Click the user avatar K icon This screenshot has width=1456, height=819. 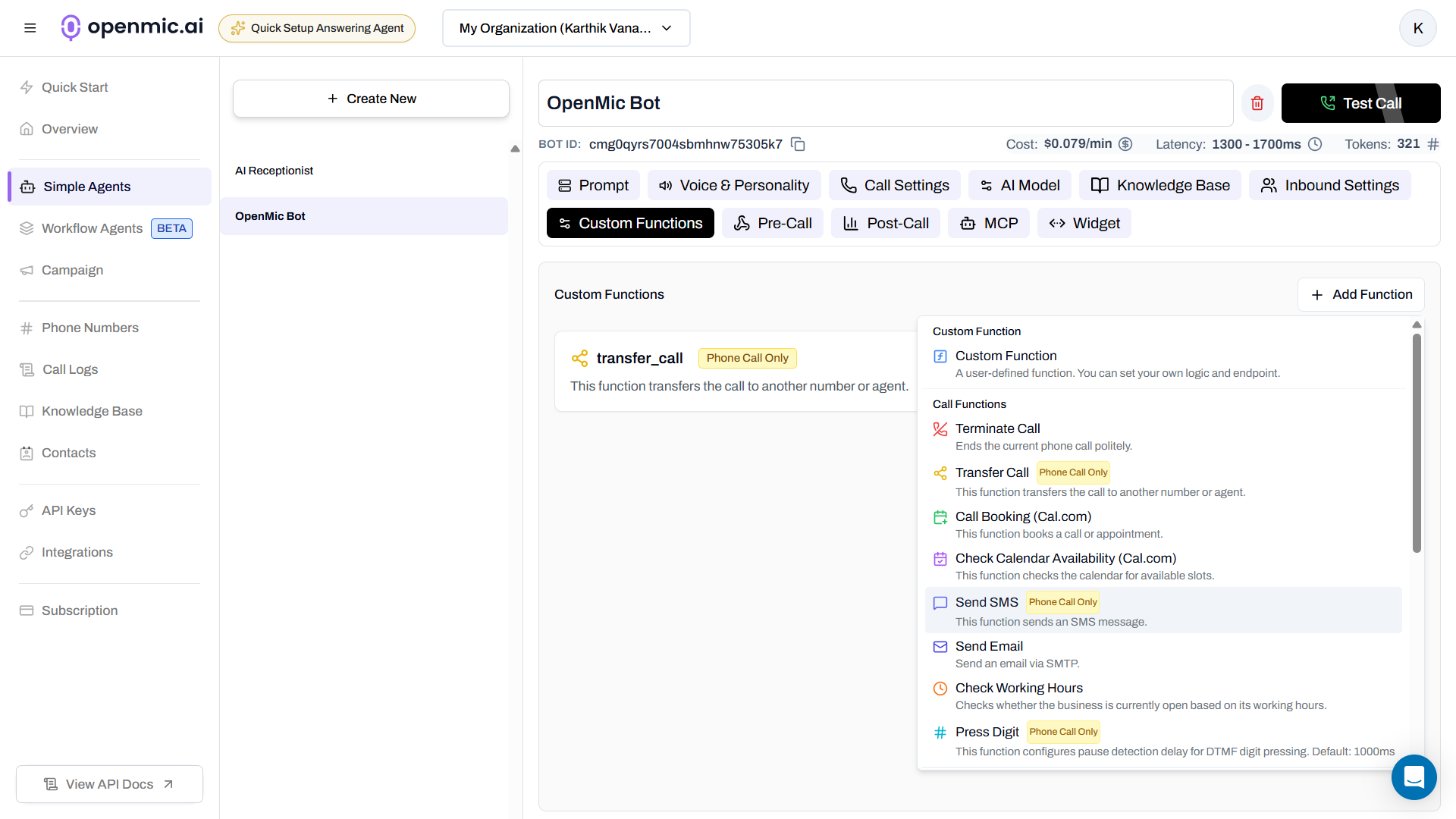1417,28
